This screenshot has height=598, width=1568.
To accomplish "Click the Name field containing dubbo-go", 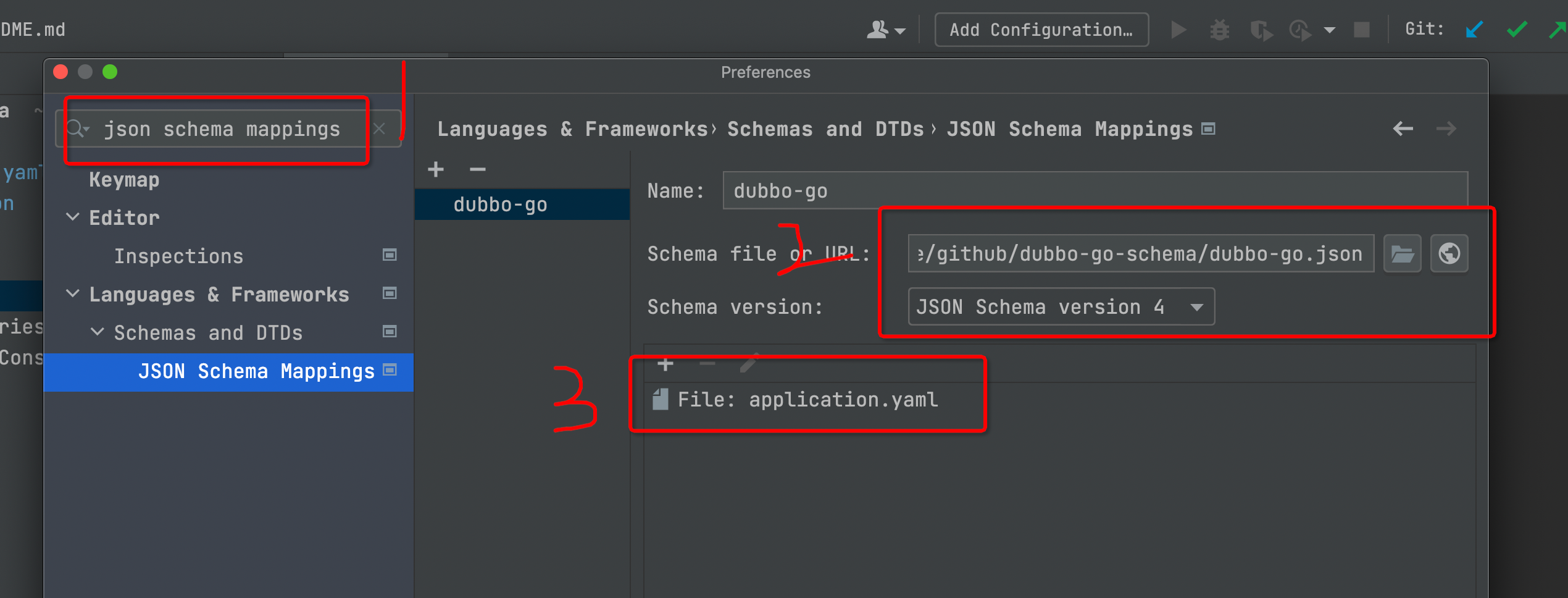I will tap(1095, 191).
